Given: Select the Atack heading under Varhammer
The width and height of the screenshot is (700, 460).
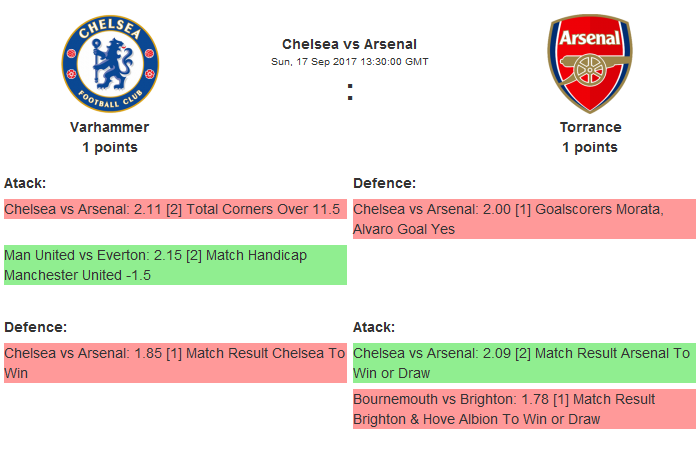Looking at the screenshot, I should click(25, 183).
